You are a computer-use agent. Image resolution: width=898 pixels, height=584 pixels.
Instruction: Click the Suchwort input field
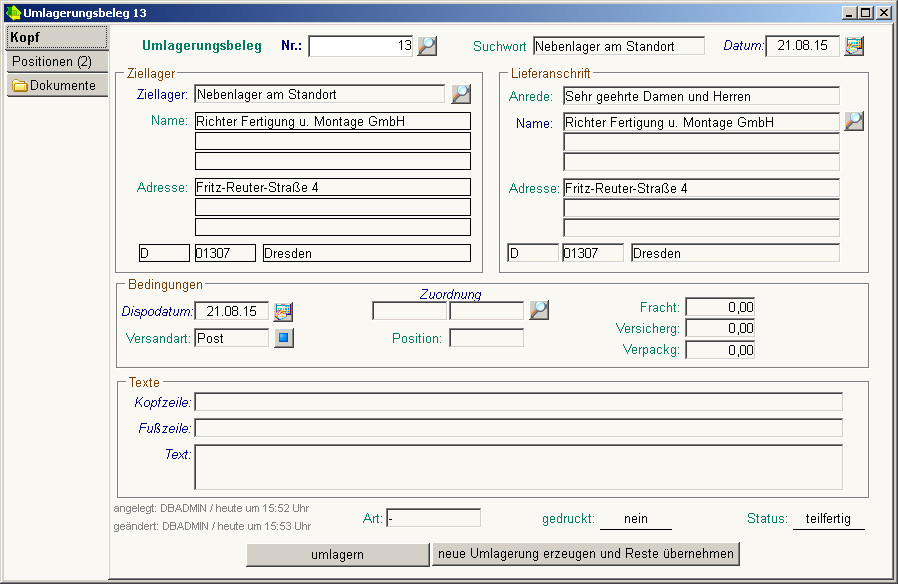point(619,46)
